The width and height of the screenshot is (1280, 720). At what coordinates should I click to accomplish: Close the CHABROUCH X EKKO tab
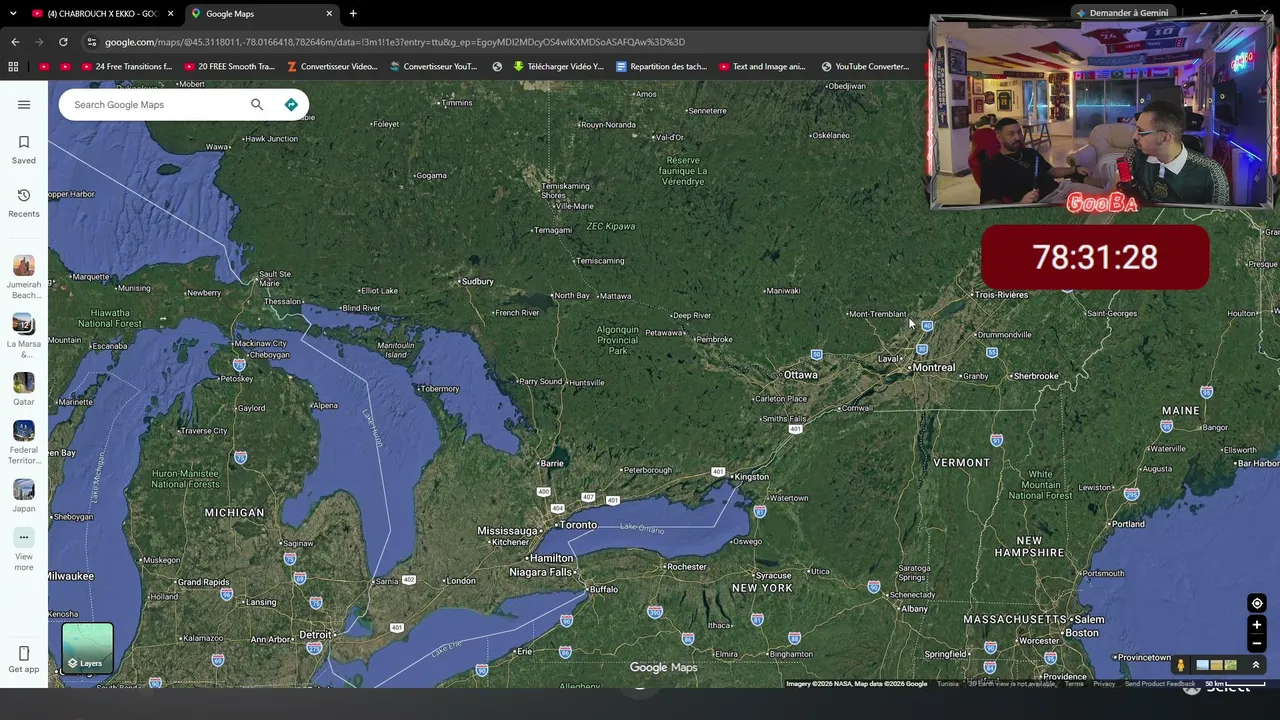170,14
